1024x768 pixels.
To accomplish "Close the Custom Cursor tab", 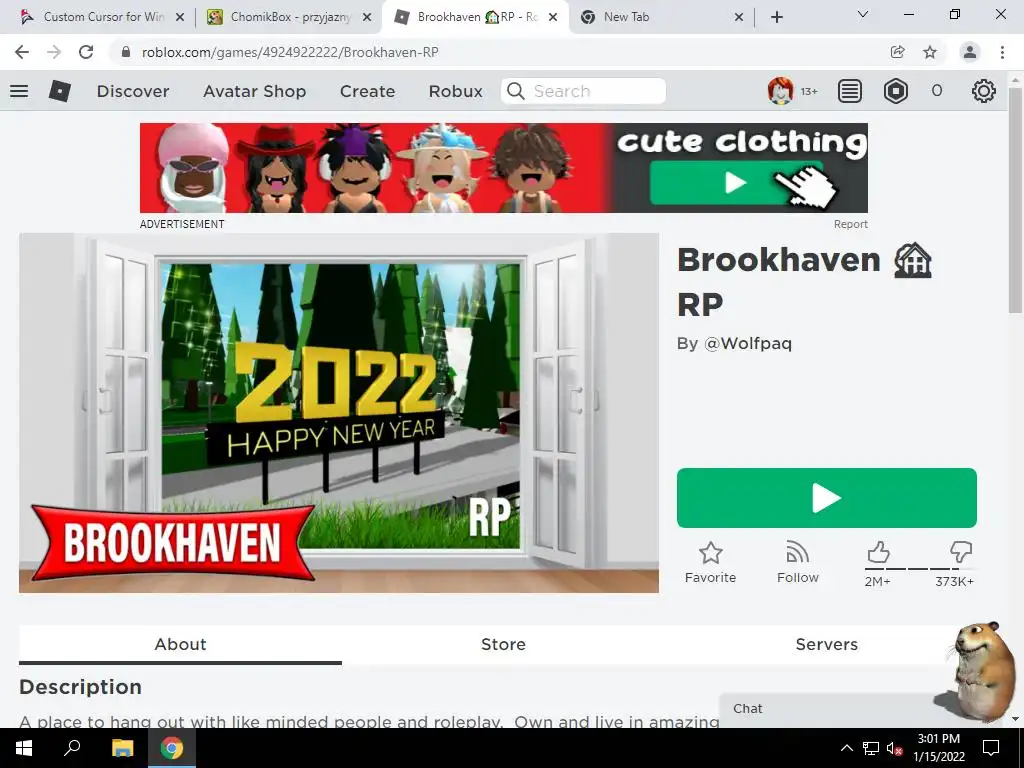I will [180, 17].
